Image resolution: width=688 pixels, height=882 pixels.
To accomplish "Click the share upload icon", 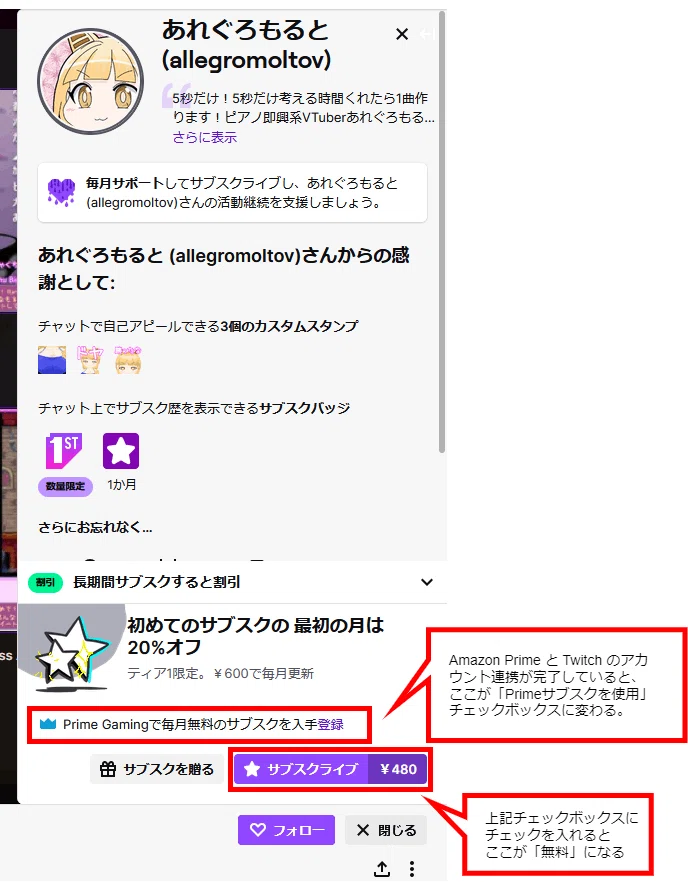I will pos(382,868).
